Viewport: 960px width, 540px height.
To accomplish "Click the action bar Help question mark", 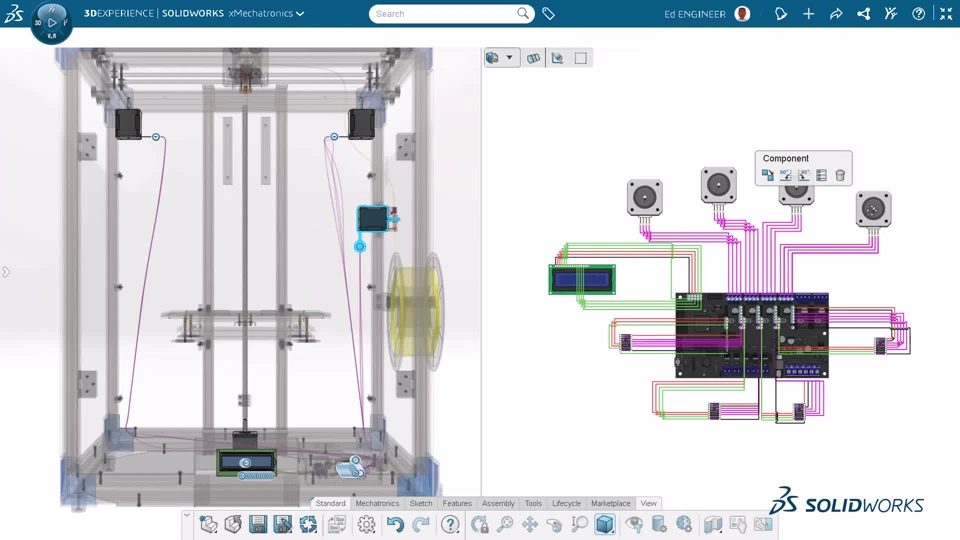I will [450, 524].
